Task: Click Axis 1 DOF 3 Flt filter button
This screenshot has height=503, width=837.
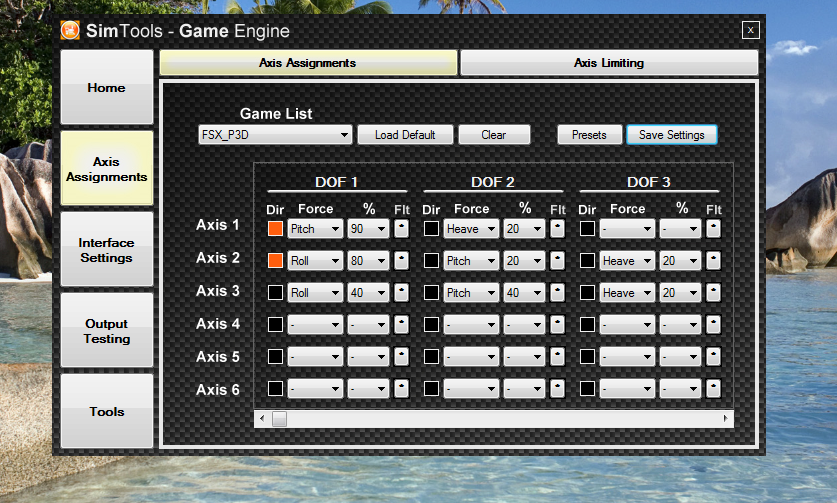Action: (713, 229)
